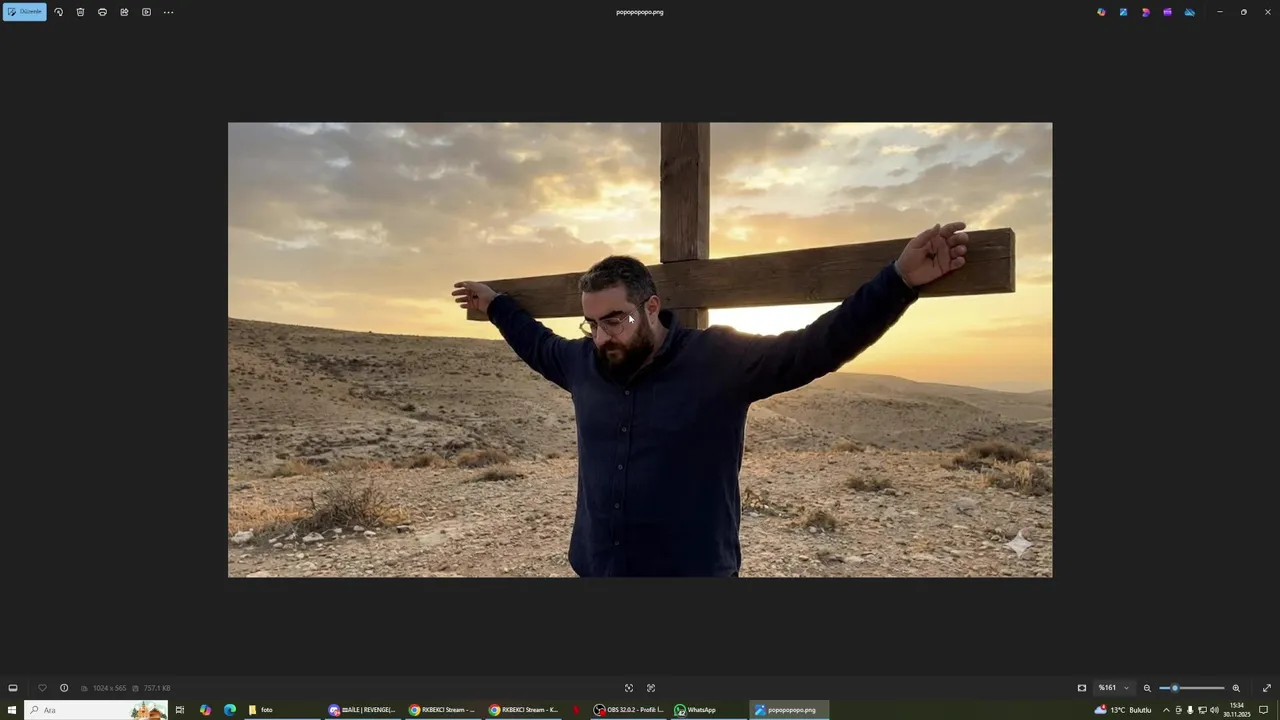Start the slideshow icon in the top toolbar
1280x720 pixels.
point(146,12)
